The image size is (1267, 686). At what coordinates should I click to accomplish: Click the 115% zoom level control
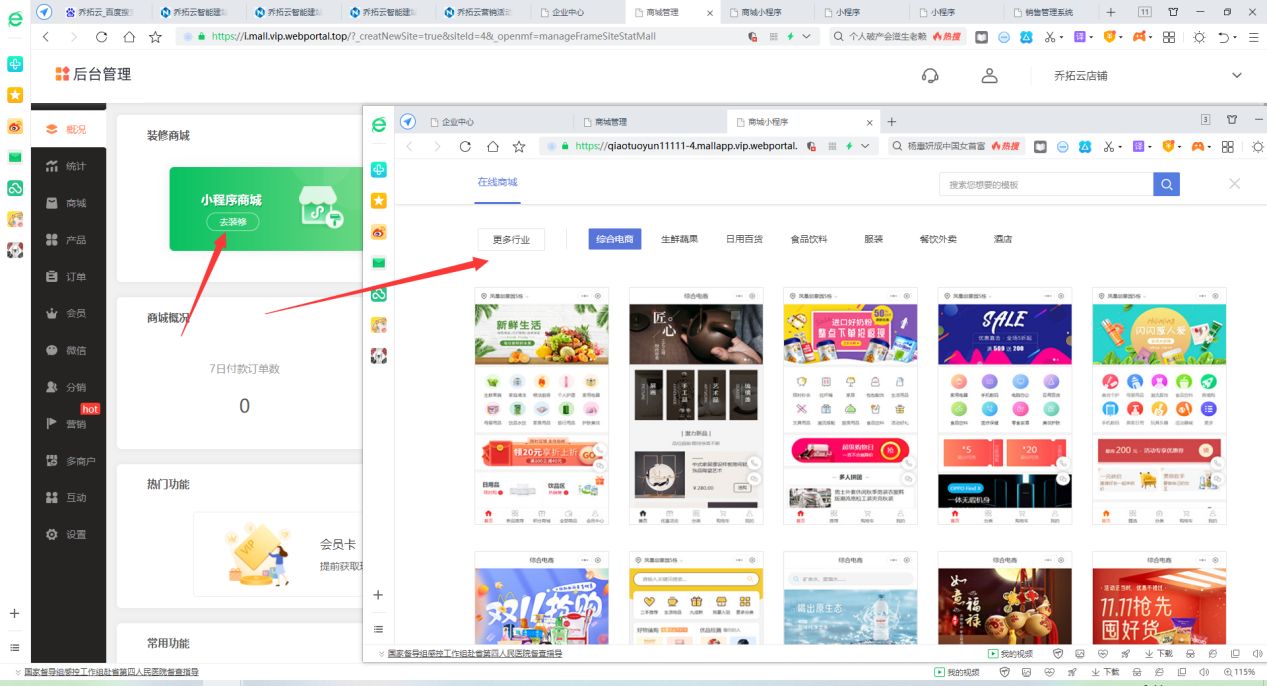[1240, 672]
